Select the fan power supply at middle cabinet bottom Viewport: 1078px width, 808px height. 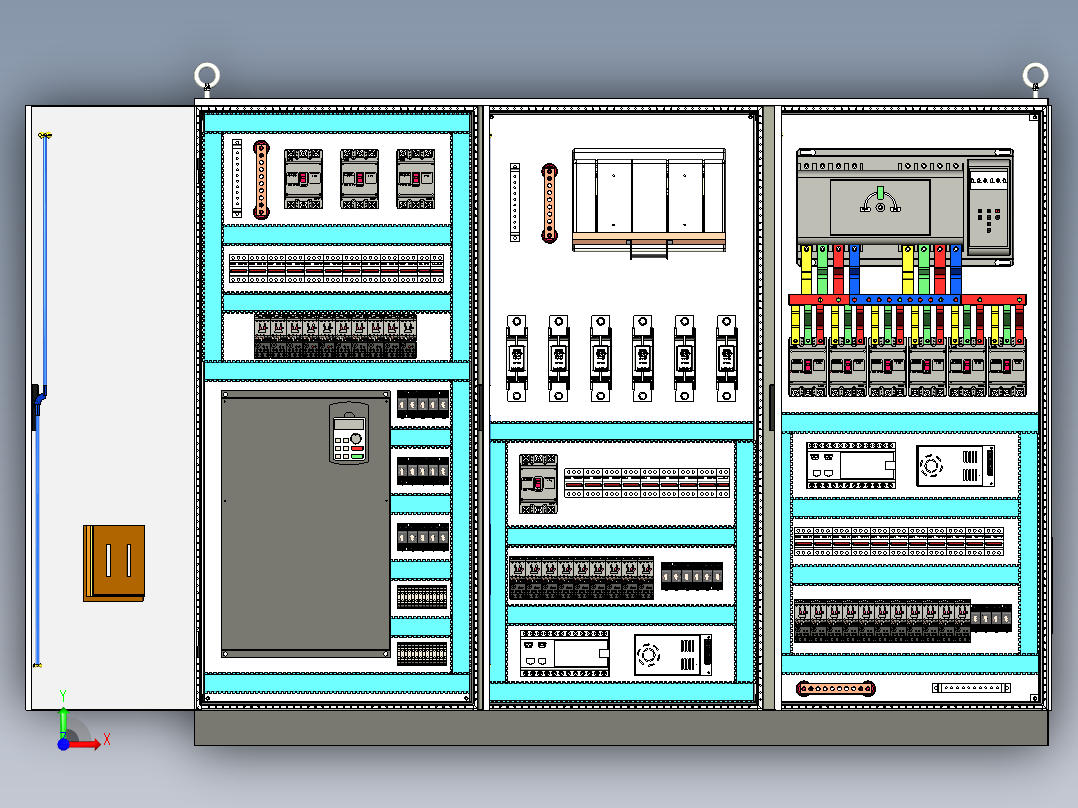coord(673,655)
